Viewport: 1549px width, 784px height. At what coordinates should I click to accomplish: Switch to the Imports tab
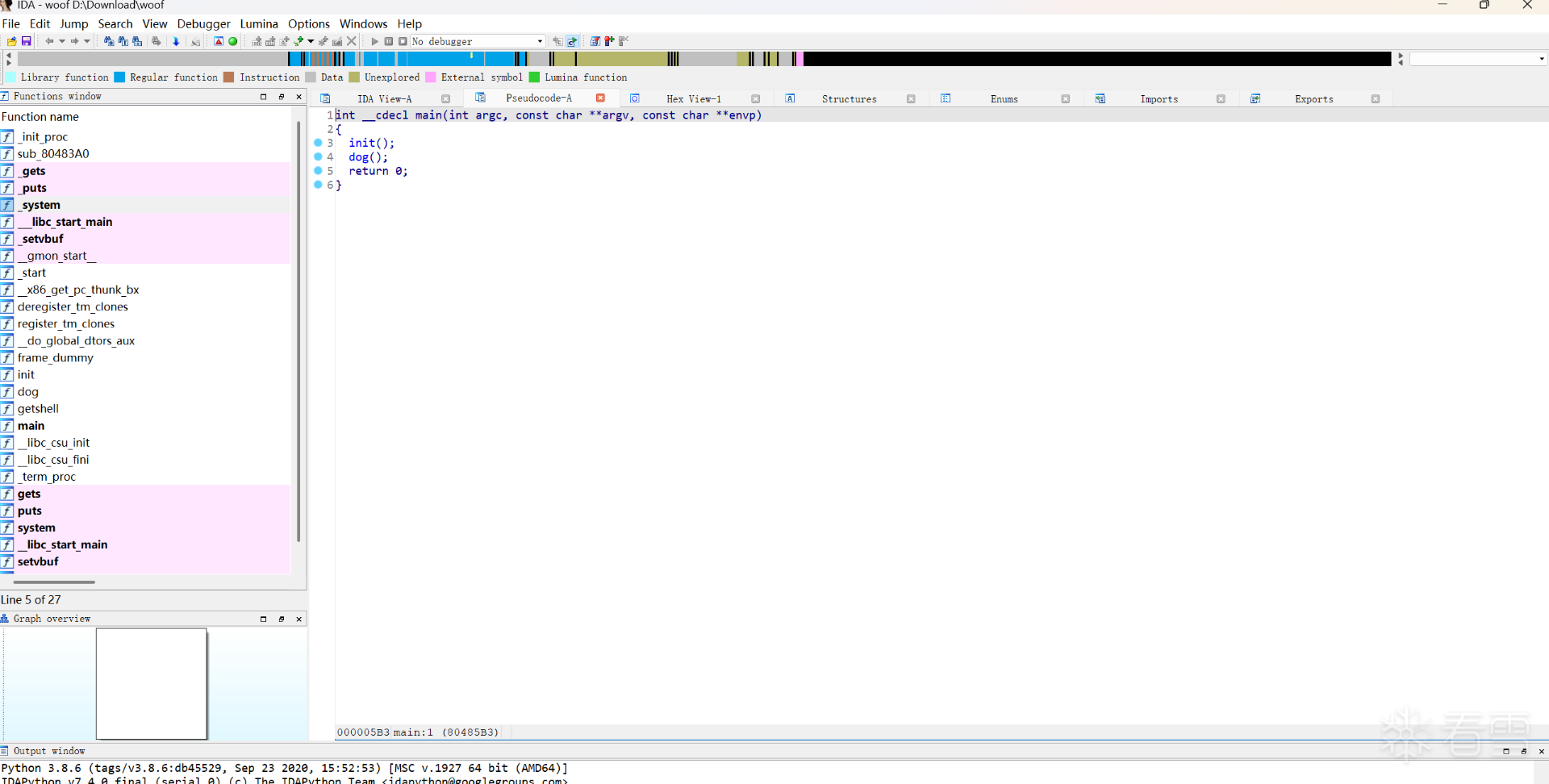[1159, 99]
